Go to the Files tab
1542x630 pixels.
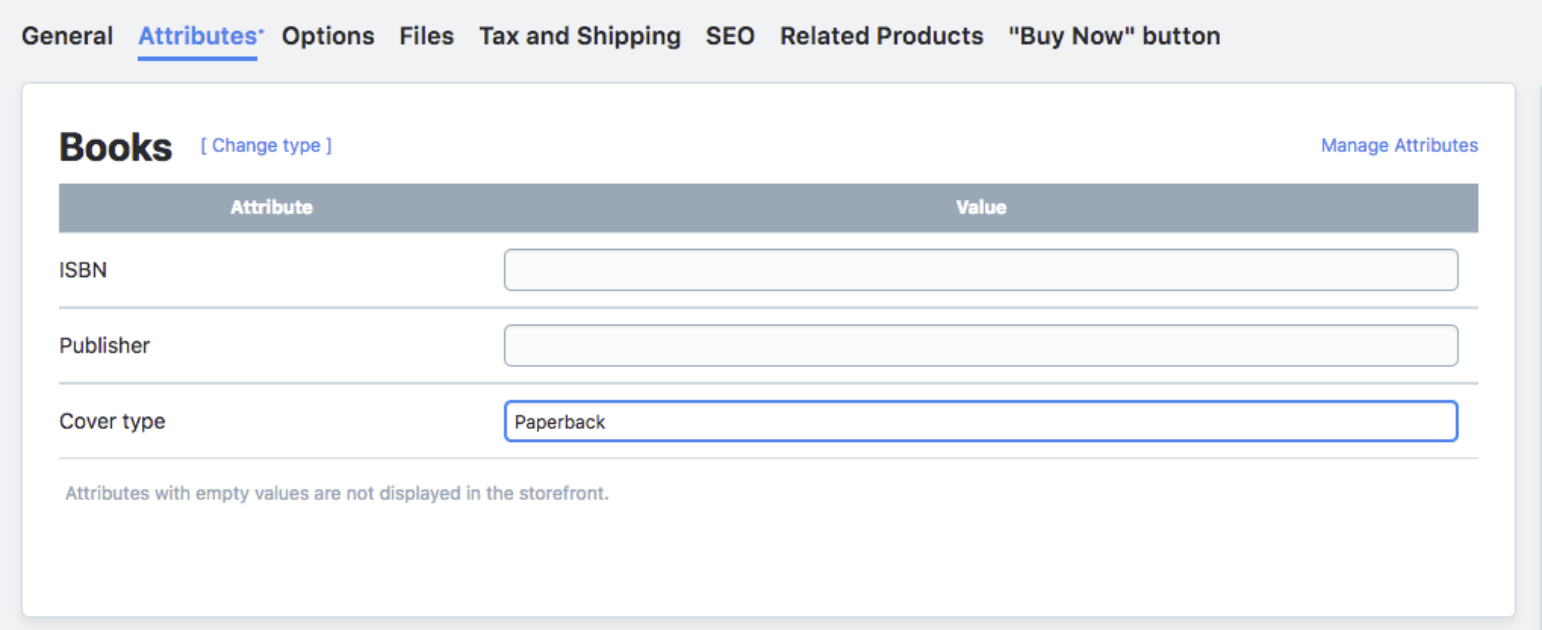coord(426,36)
